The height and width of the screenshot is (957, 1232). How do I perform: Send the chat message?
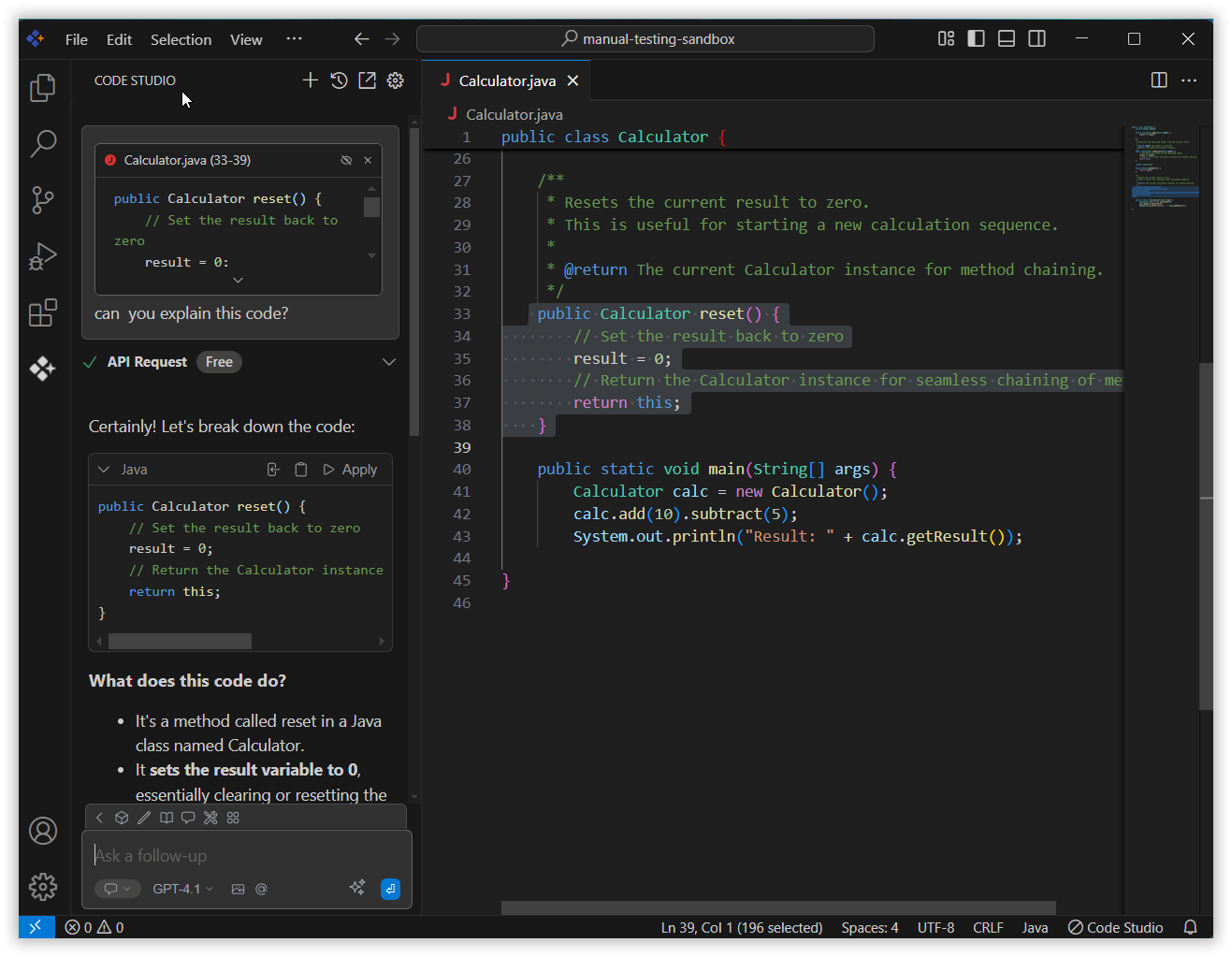[x=390, y=889]
